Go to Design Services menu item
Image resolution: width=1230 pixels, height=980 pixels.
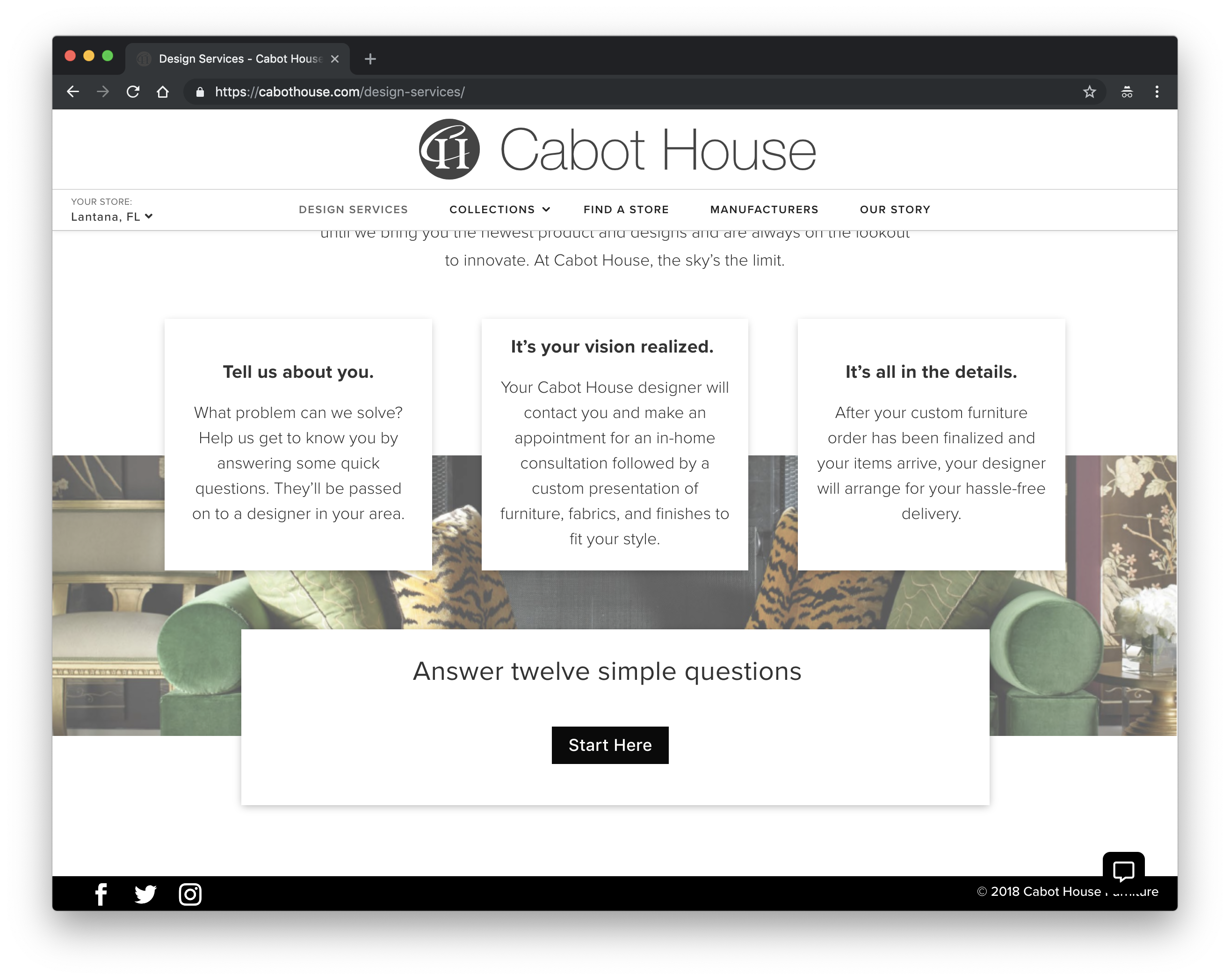coord(353,209)
